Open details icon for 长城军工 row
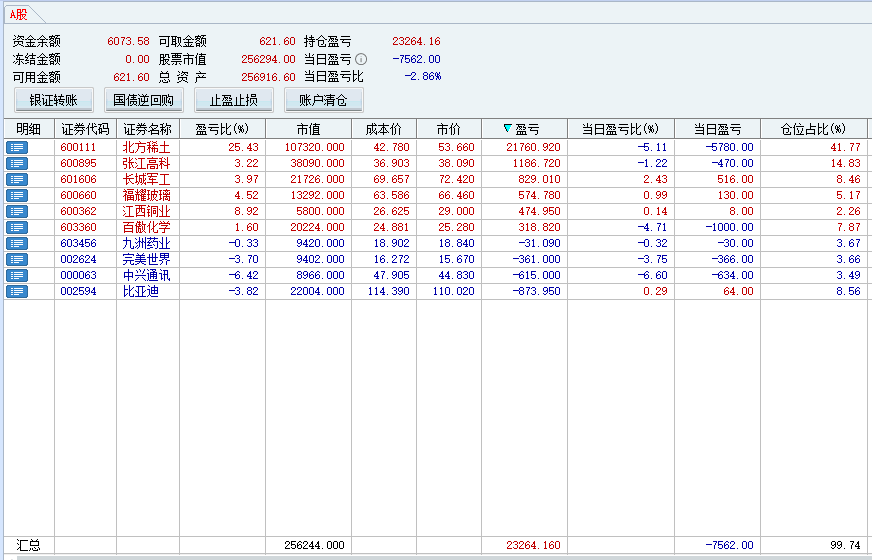 tap(17, 179)
